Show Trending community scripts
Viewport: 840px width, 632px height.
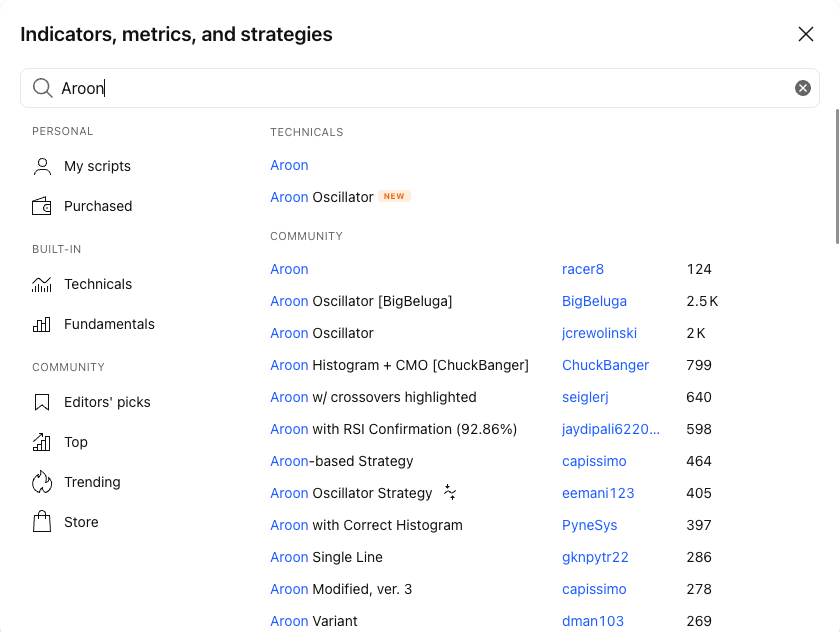92,482
